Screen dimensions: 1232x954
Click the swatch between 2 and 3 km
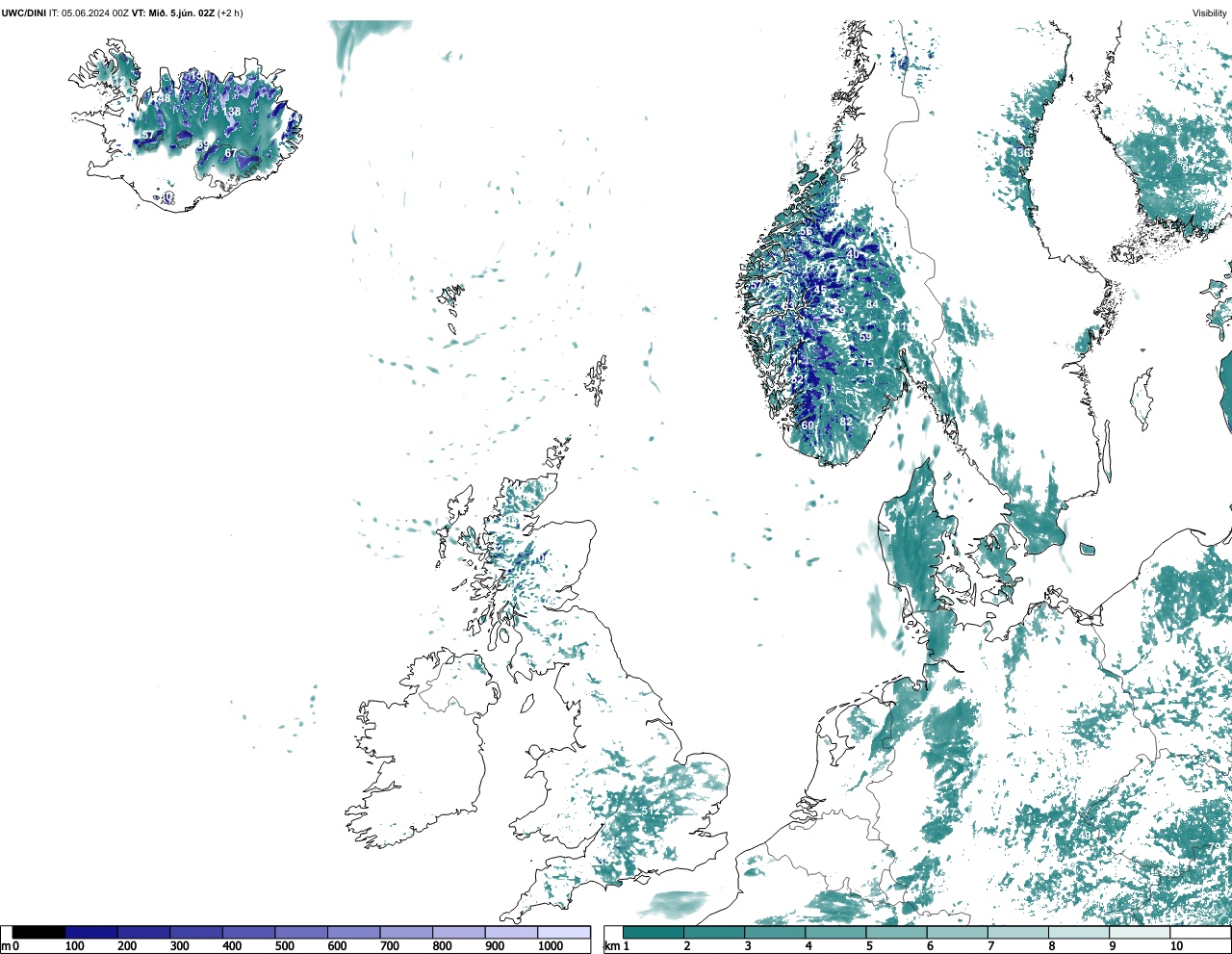tap(714, 933)
